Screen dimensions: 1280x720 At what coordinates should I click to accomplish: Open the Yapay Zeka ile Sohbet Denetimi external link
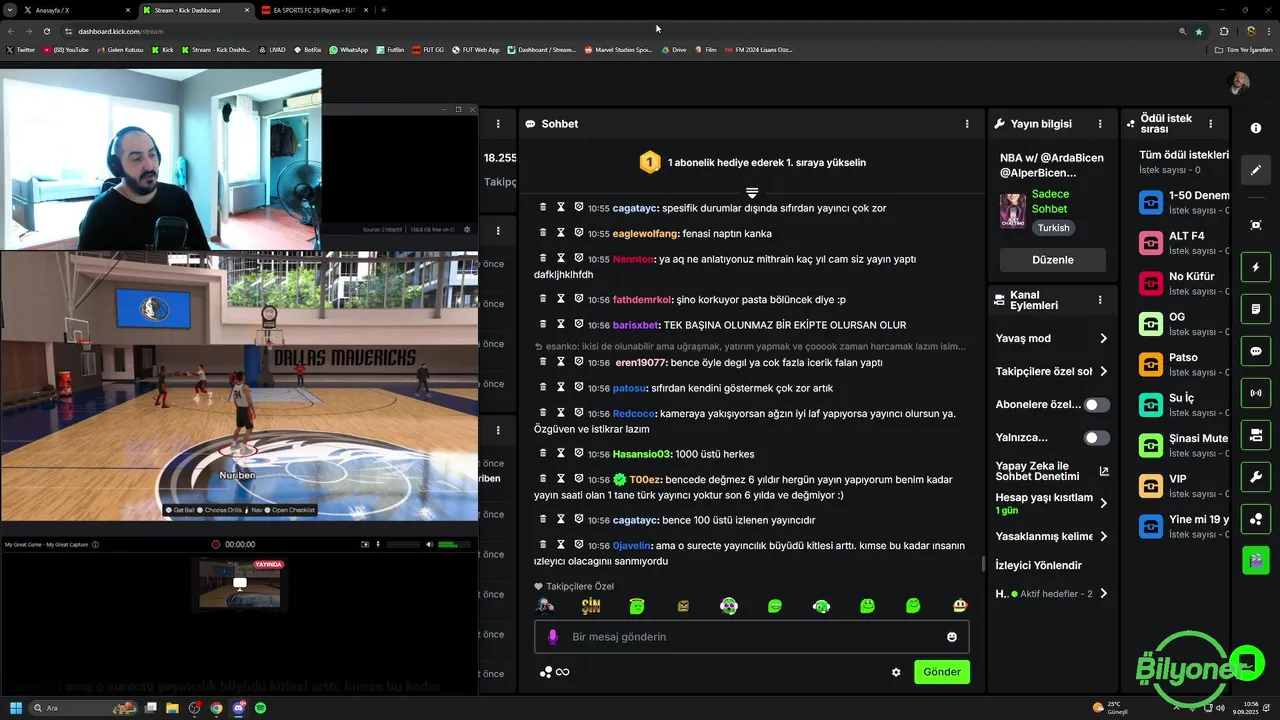(1104, 471)
